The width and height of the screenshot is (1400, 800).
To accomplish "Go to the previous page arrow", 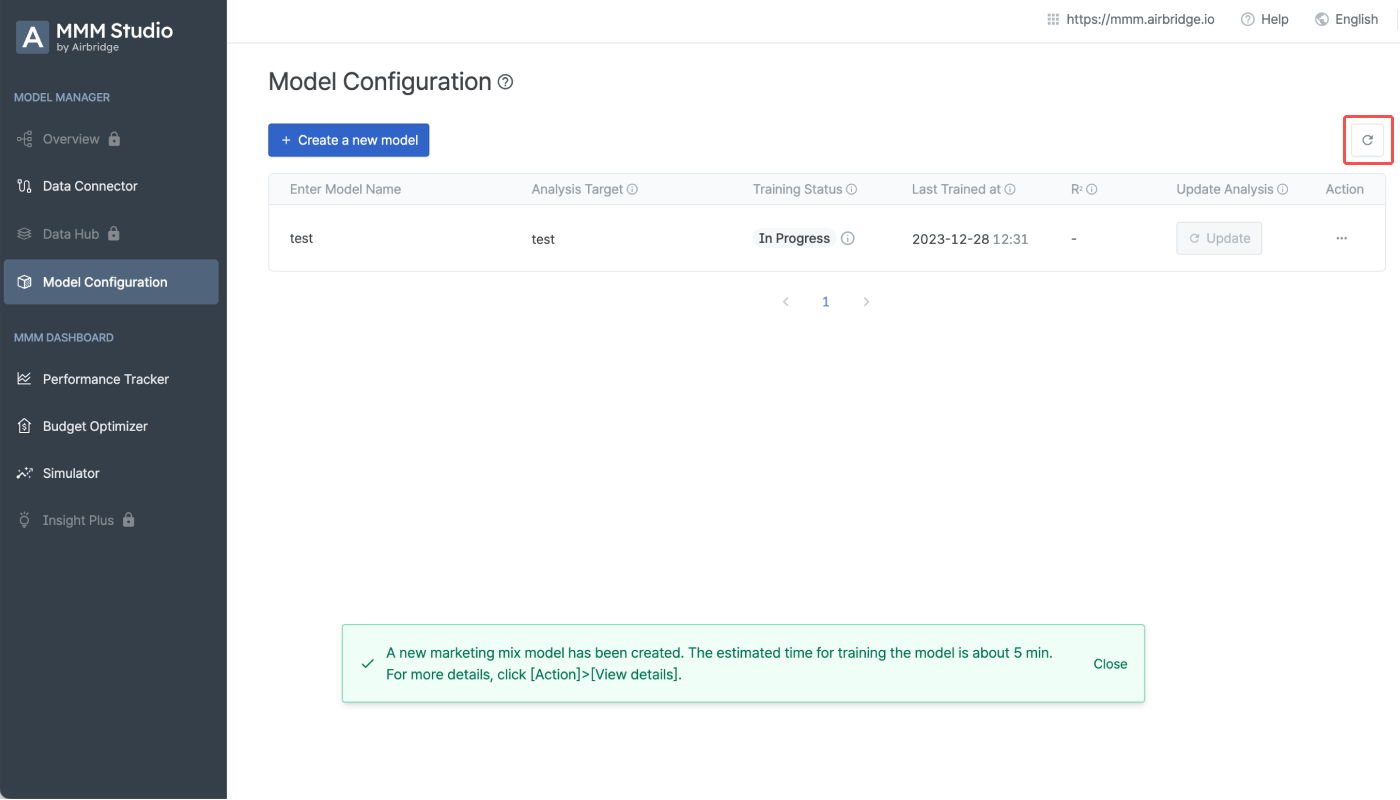I will pos(786,302).
